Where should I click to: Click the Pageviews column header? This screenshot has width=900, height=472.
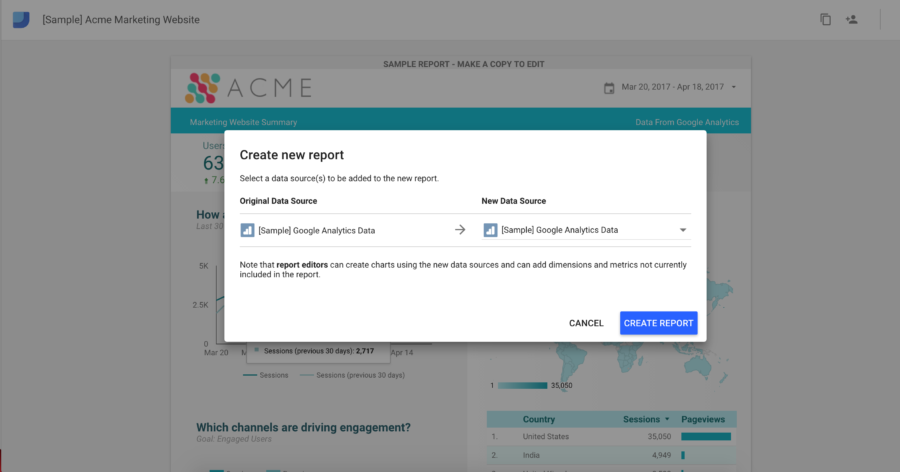[x=703, y=419]
